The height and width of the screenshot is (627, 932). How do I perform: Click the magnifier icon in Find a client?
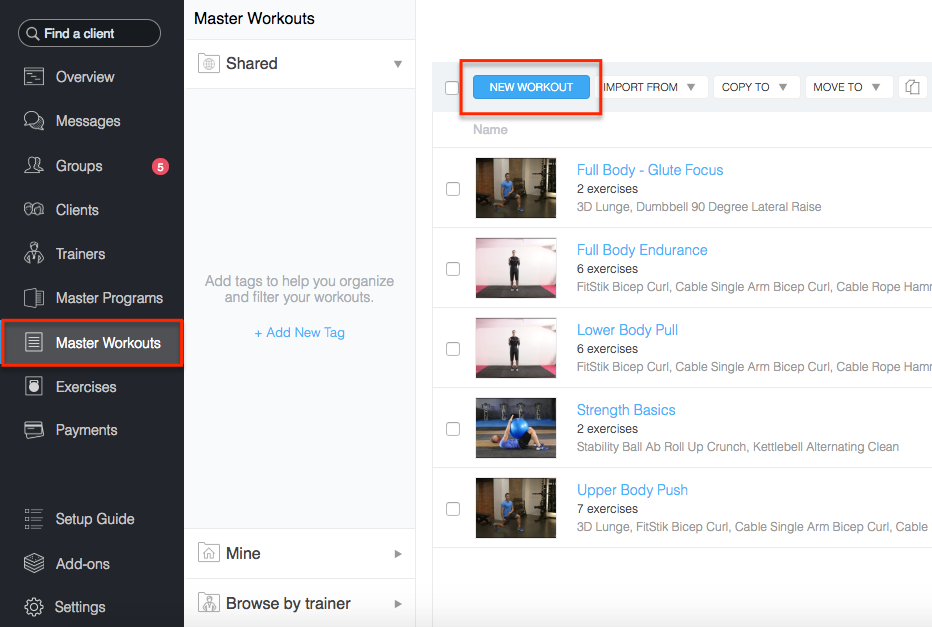(x=33, y=34)
